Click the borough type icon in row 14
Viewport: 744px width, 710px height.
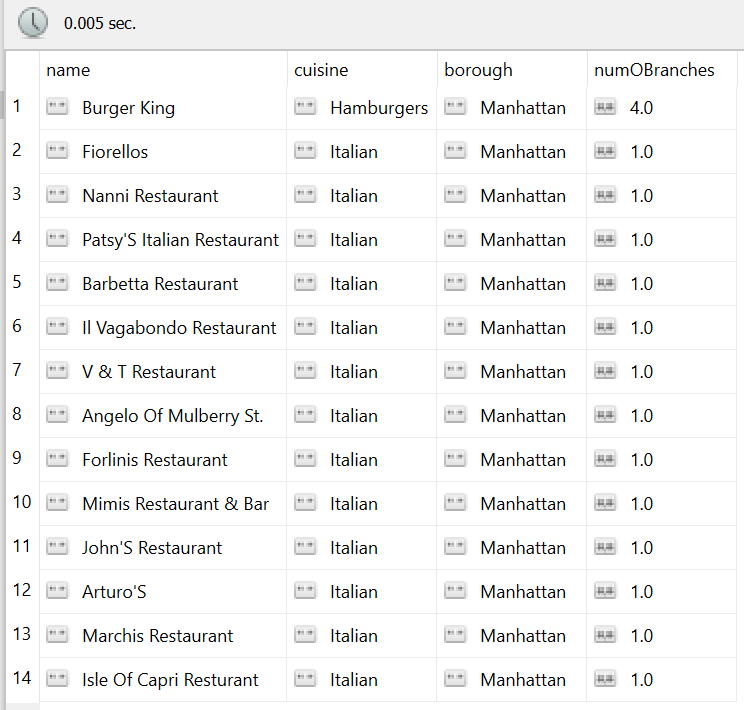coord(455,679)
